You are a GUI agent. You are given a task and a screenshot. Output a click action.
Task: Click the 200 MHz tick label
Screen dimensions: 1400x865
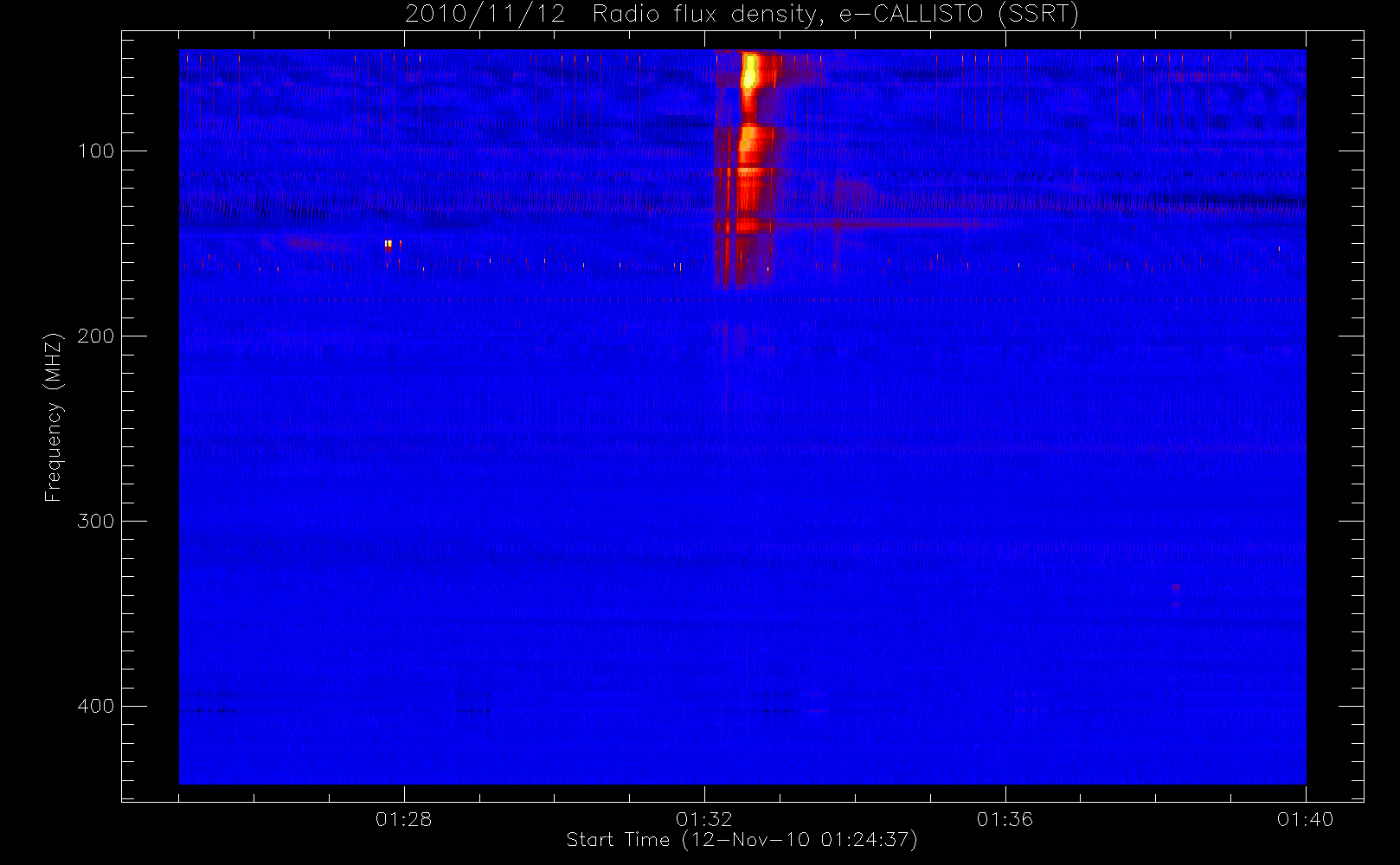click(x=95, y=336)
